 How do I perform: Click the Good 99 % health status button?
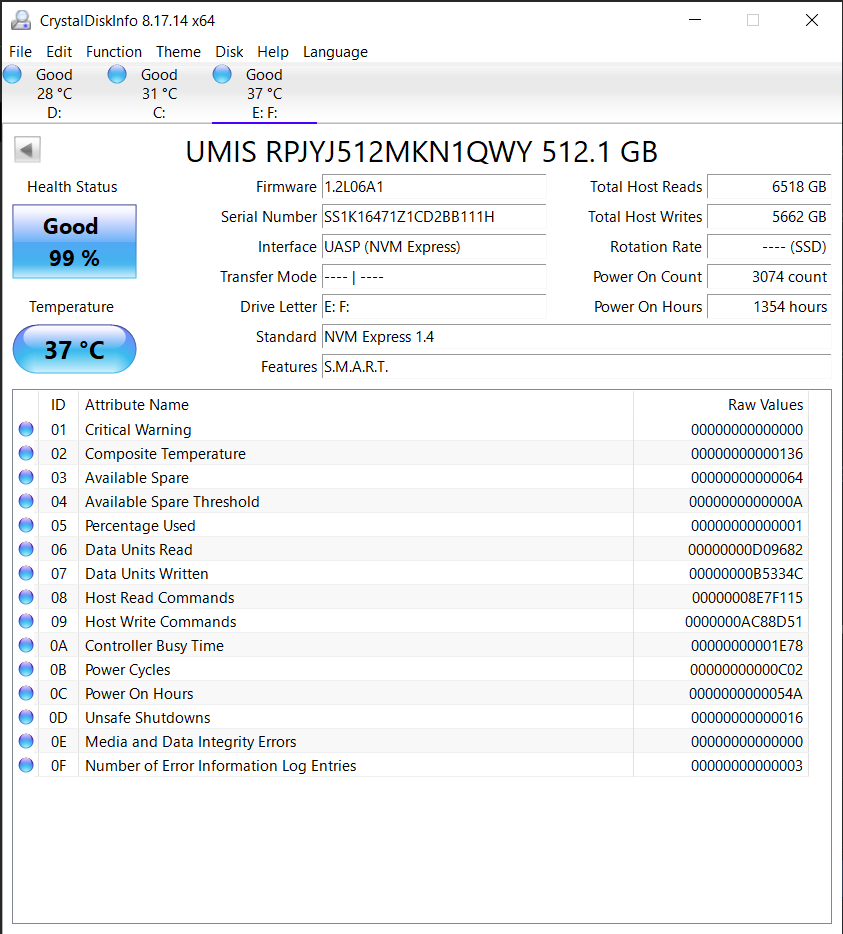tap(74, 241)
